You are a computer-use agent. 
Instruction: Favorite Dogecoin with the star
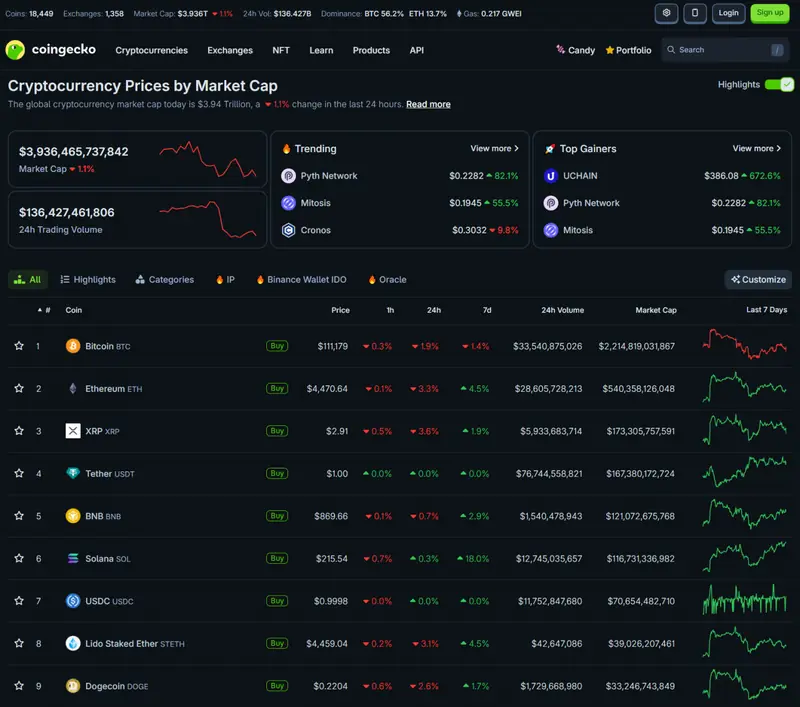click(x=19, y=686)
